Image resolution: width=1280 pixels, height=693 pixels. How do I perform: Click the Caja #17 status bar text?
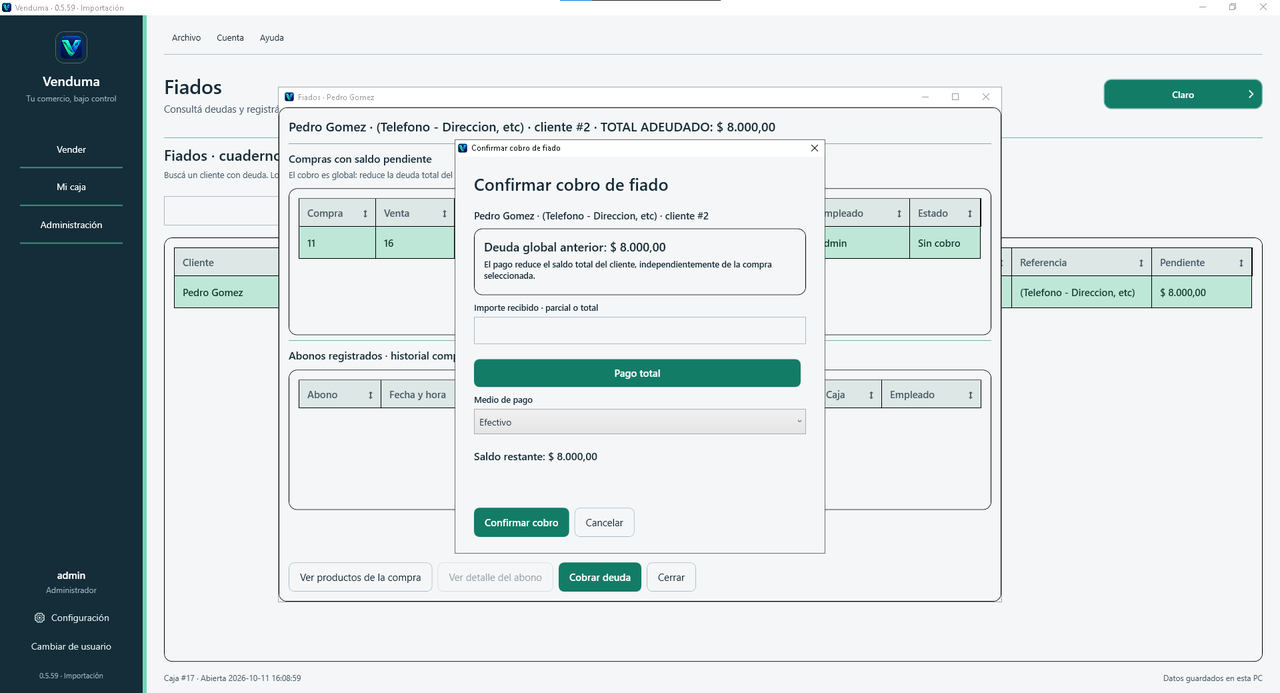233,678
